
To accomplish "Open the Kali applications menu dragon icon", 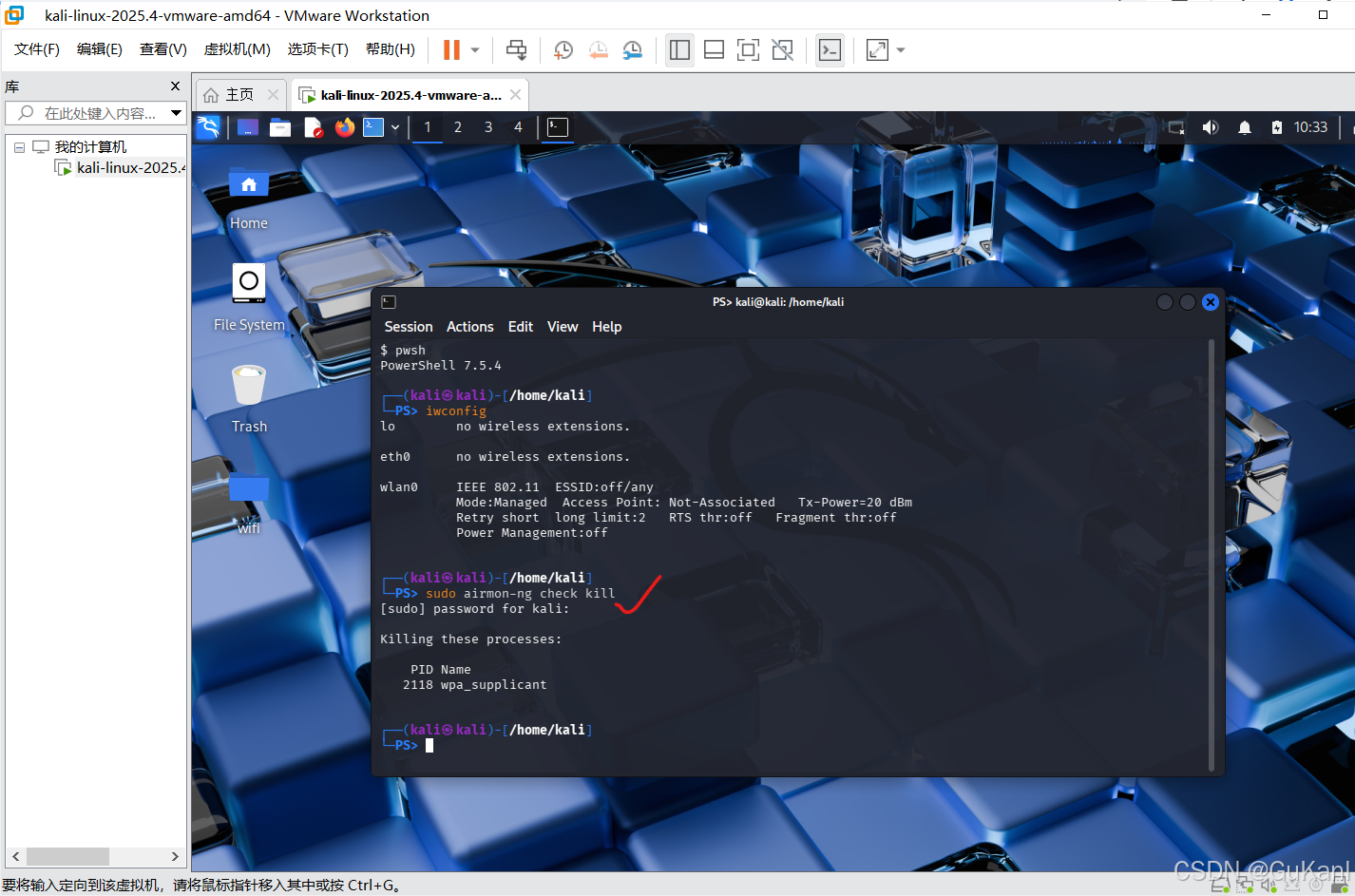I will click(208, 126).
